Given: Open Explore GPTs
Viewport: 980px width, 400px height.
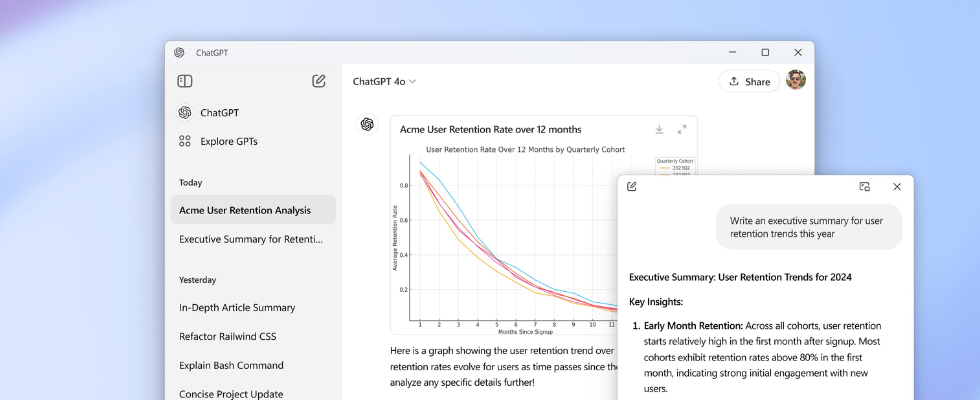Looking at the screenshot, I should 228,141.
